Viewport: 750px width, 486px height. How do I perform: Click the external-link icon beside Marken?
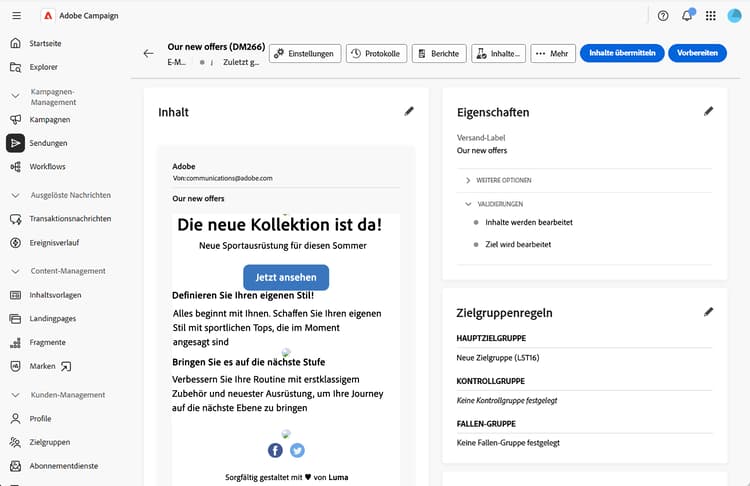point(66,366)
